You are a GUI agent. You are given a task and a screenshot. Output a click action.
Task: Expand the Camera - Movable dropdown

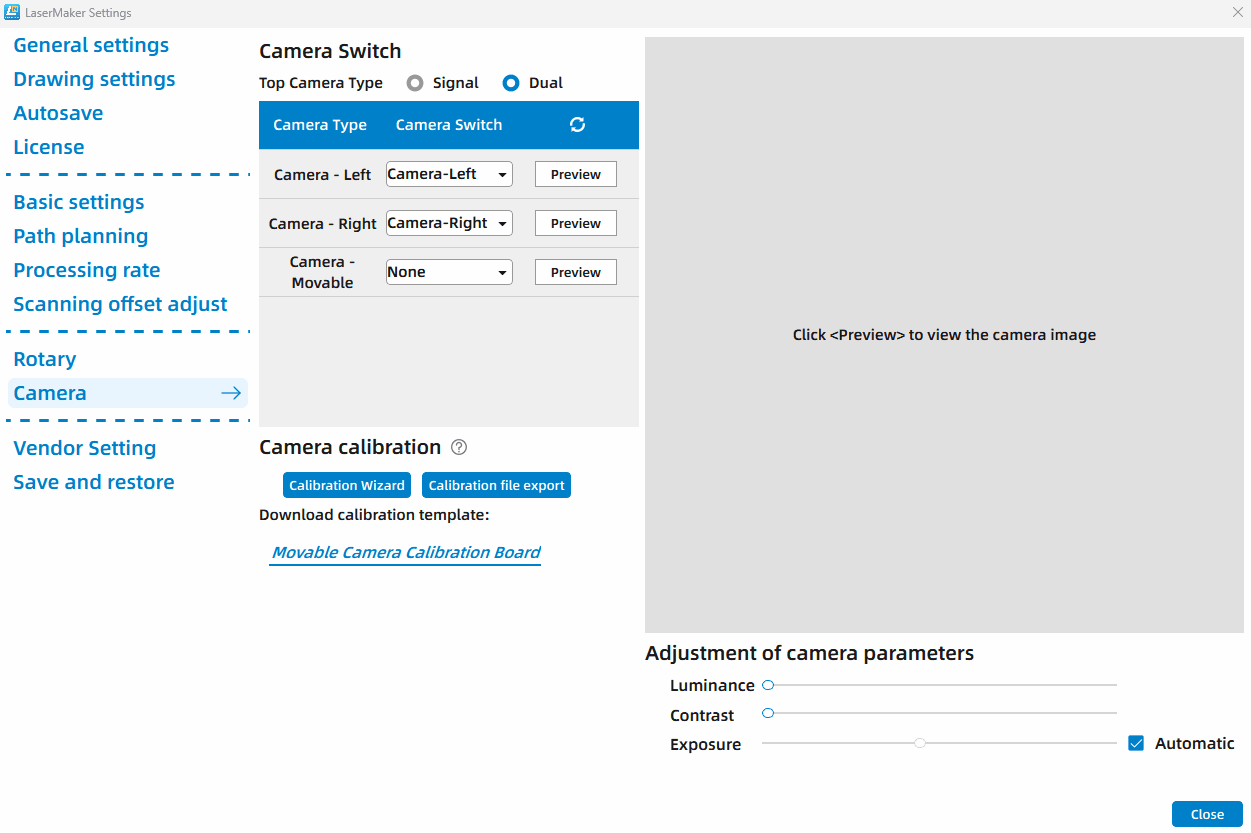449,272
